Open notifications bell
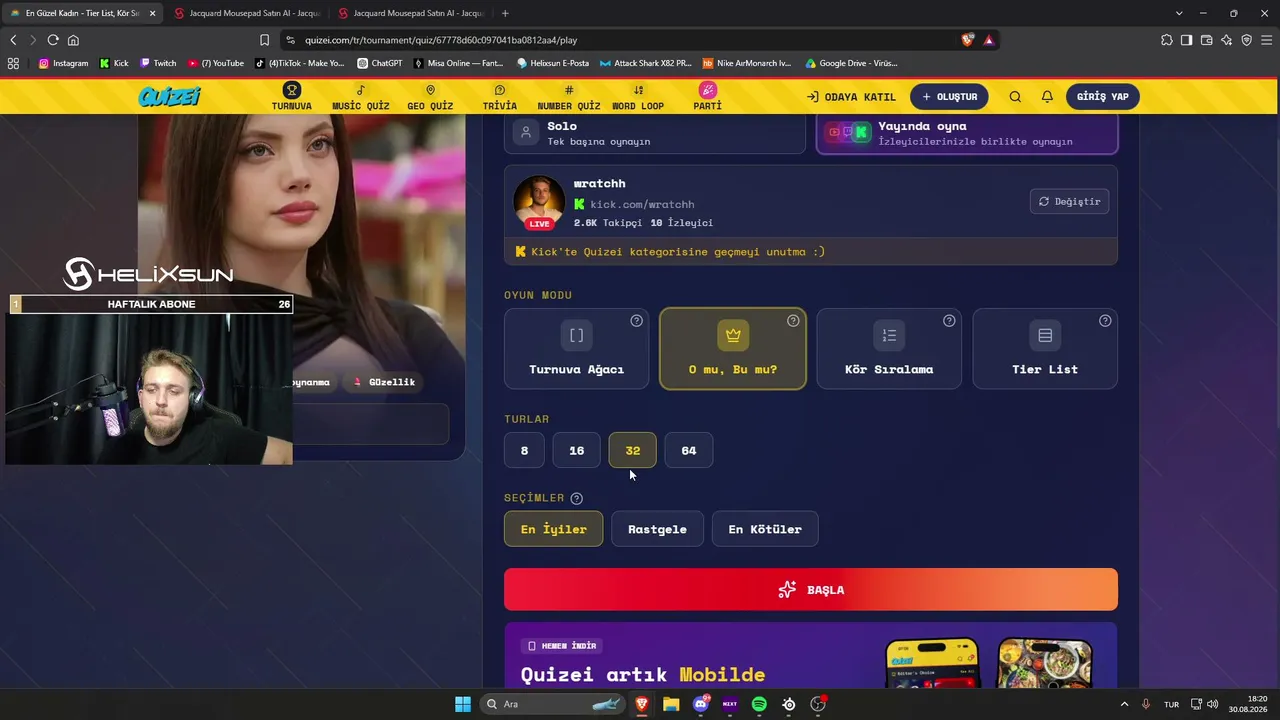Image resolution: width=1280 pixels, height=720 pixels. [1047, 97]
